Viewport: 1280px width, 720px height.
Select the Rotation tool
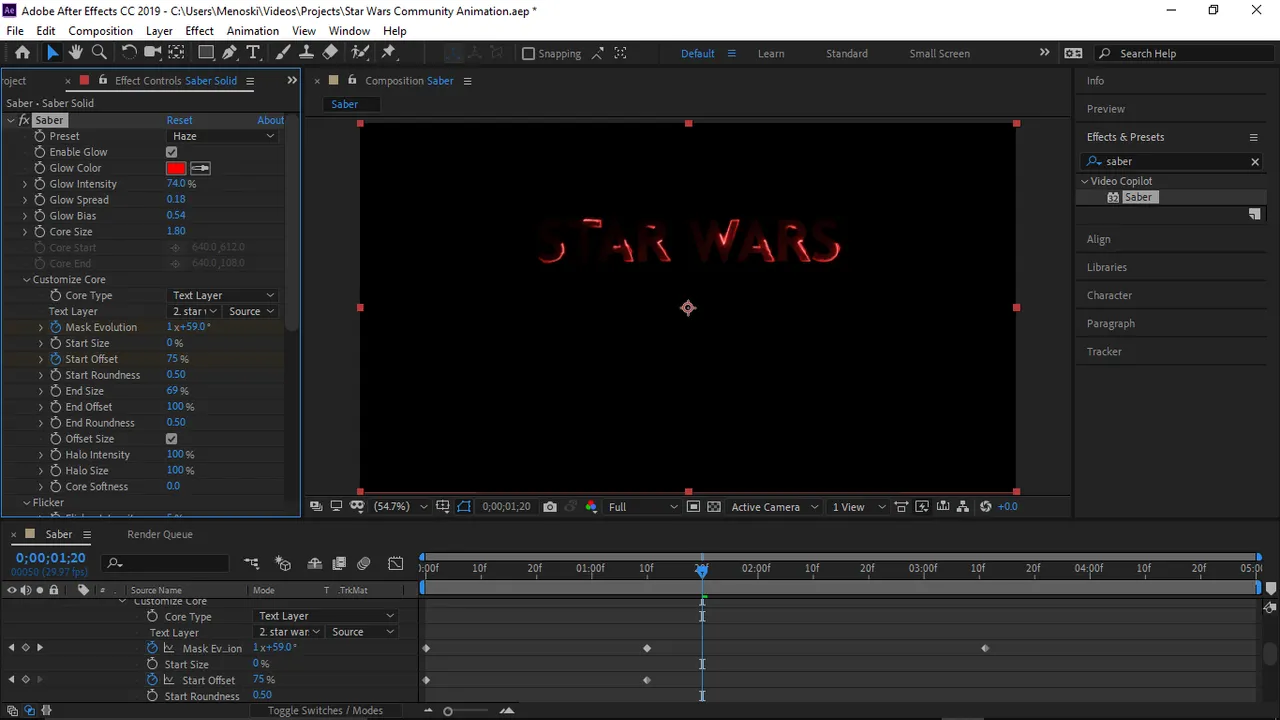129,53
